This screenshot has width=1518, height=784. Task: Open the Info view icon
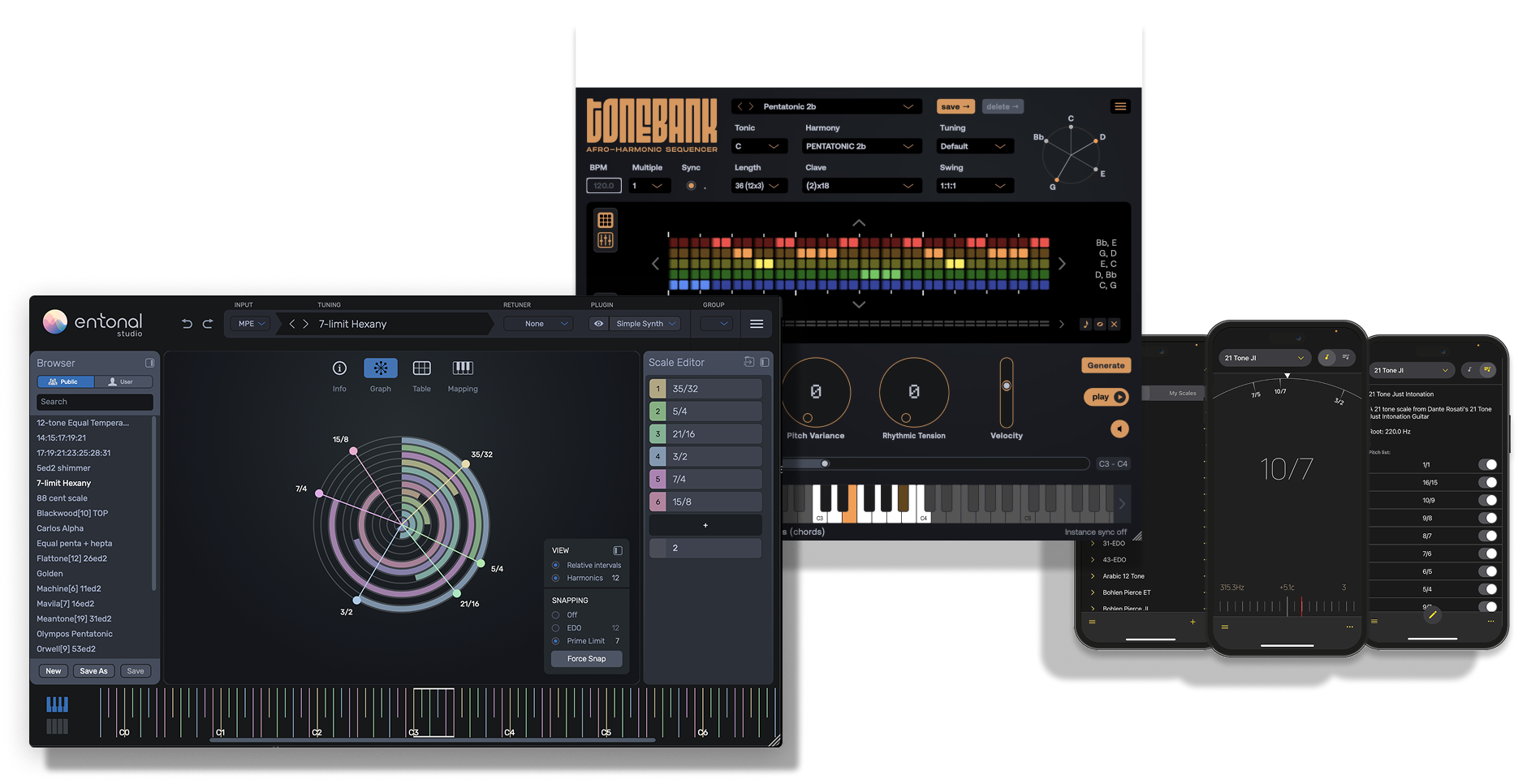[339, 368]
